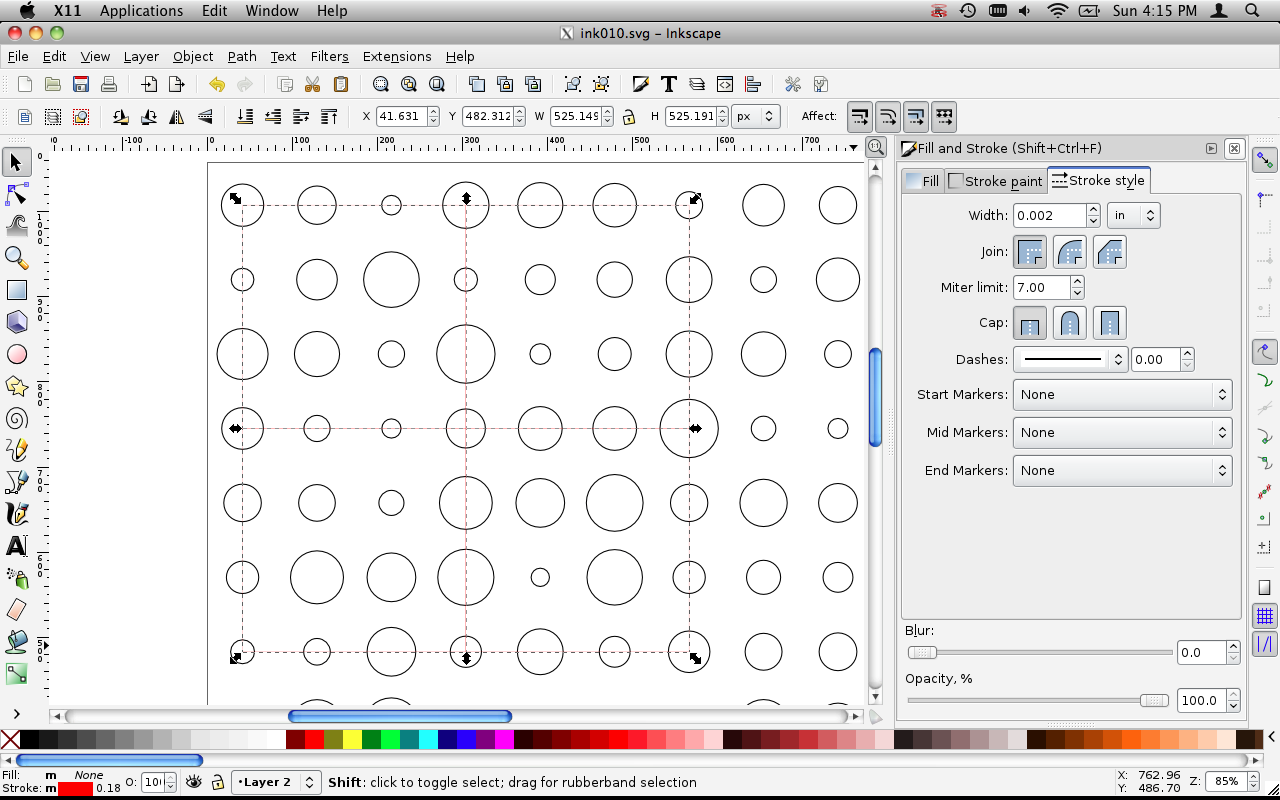Select the Connector tool at toolbox bottom
This screenshot has width=1280, height=800.
pyautogui.click(x=17, y=674)
